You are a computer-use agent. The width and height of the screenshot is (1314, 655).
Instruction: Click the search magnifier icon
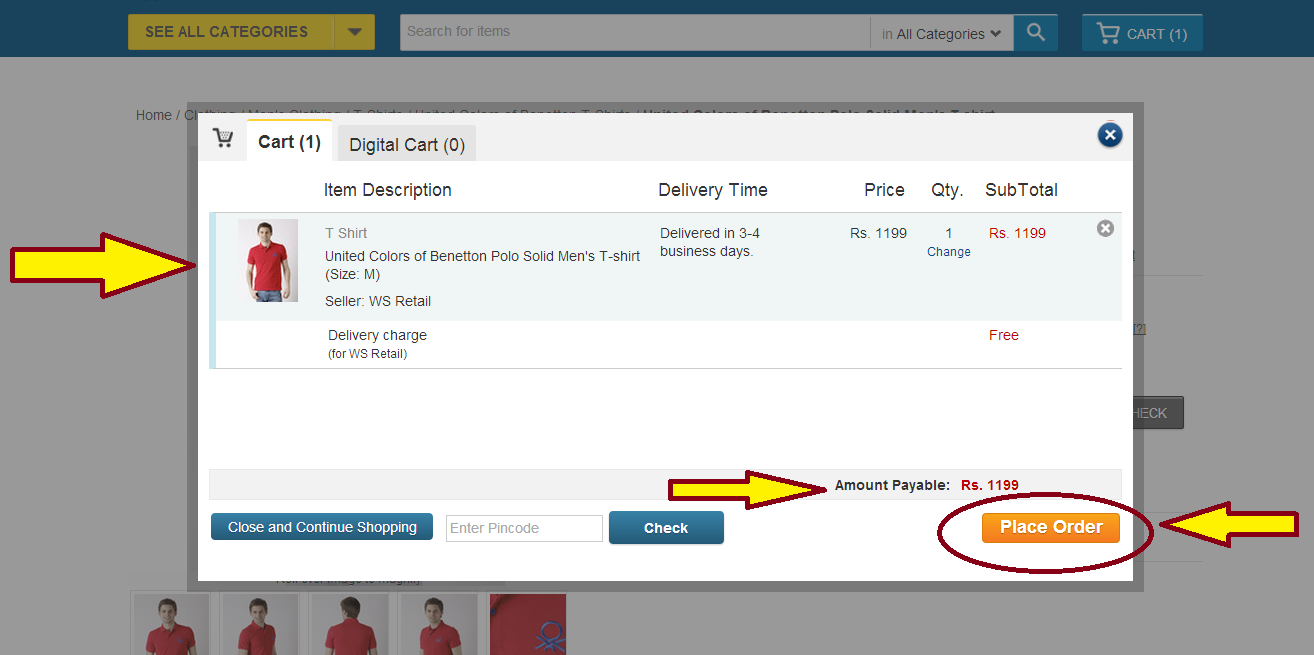(1036, 32)
